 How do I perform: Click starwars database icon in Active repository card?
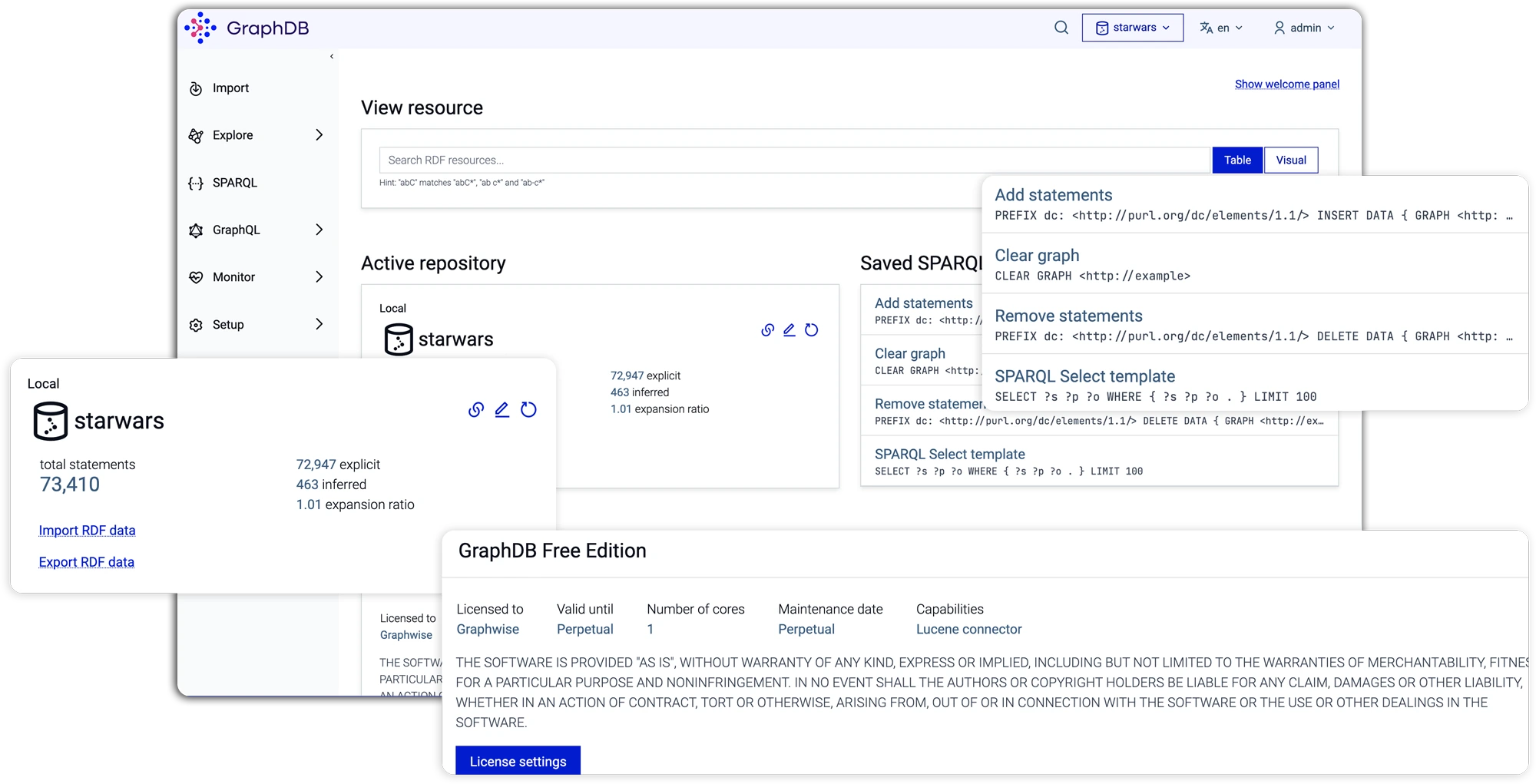click(x=399, y=339)
